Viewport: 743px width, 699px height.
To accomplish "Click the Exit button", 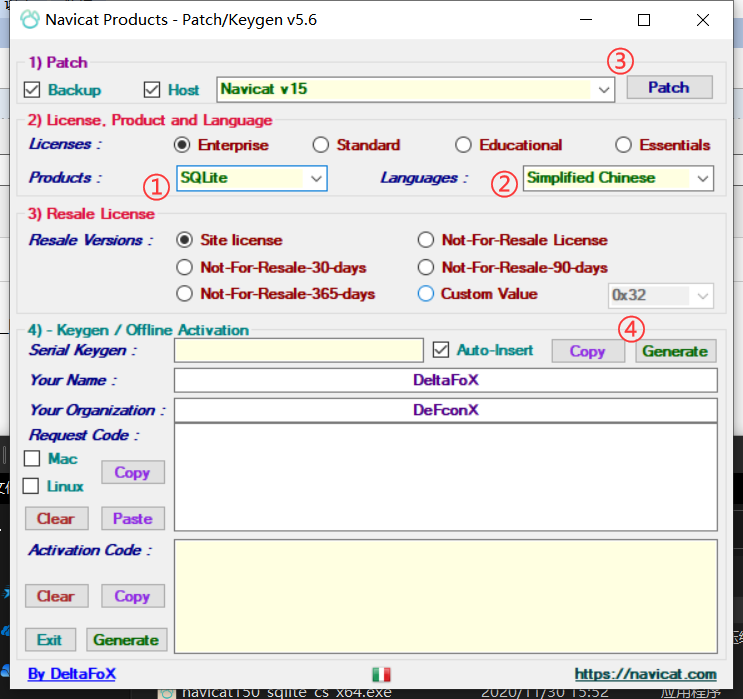I will [50, 640].
